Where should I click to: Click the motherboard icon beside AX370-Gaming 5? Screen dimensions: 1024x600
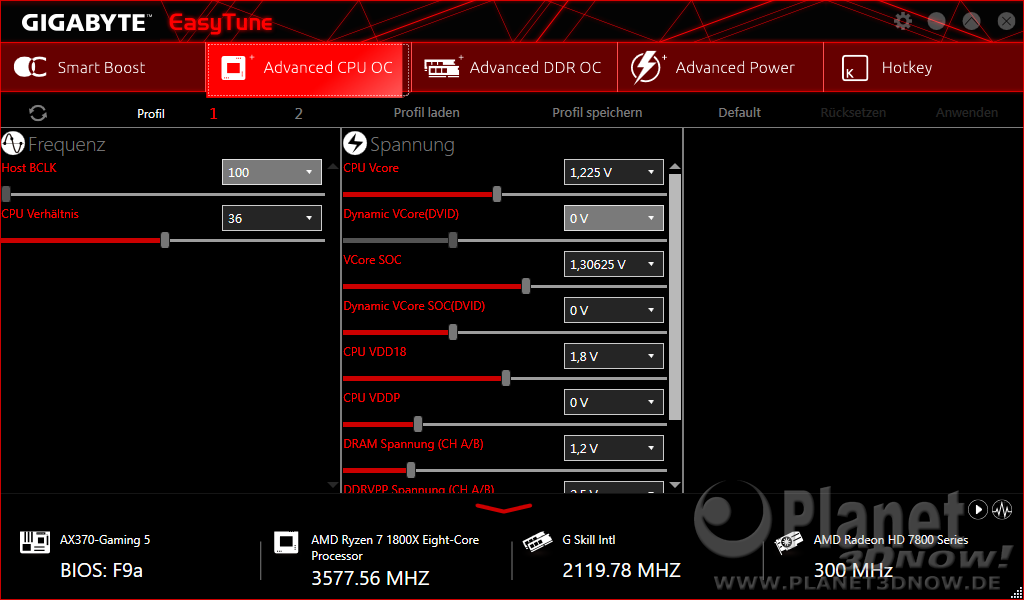click(x=35, y=542)
